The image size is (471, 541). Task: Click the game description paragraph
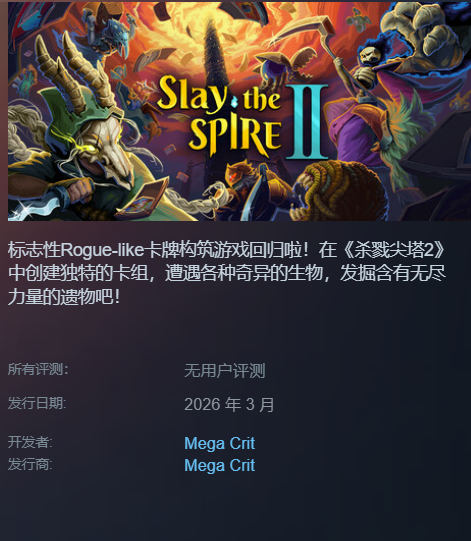coord(227,273)
